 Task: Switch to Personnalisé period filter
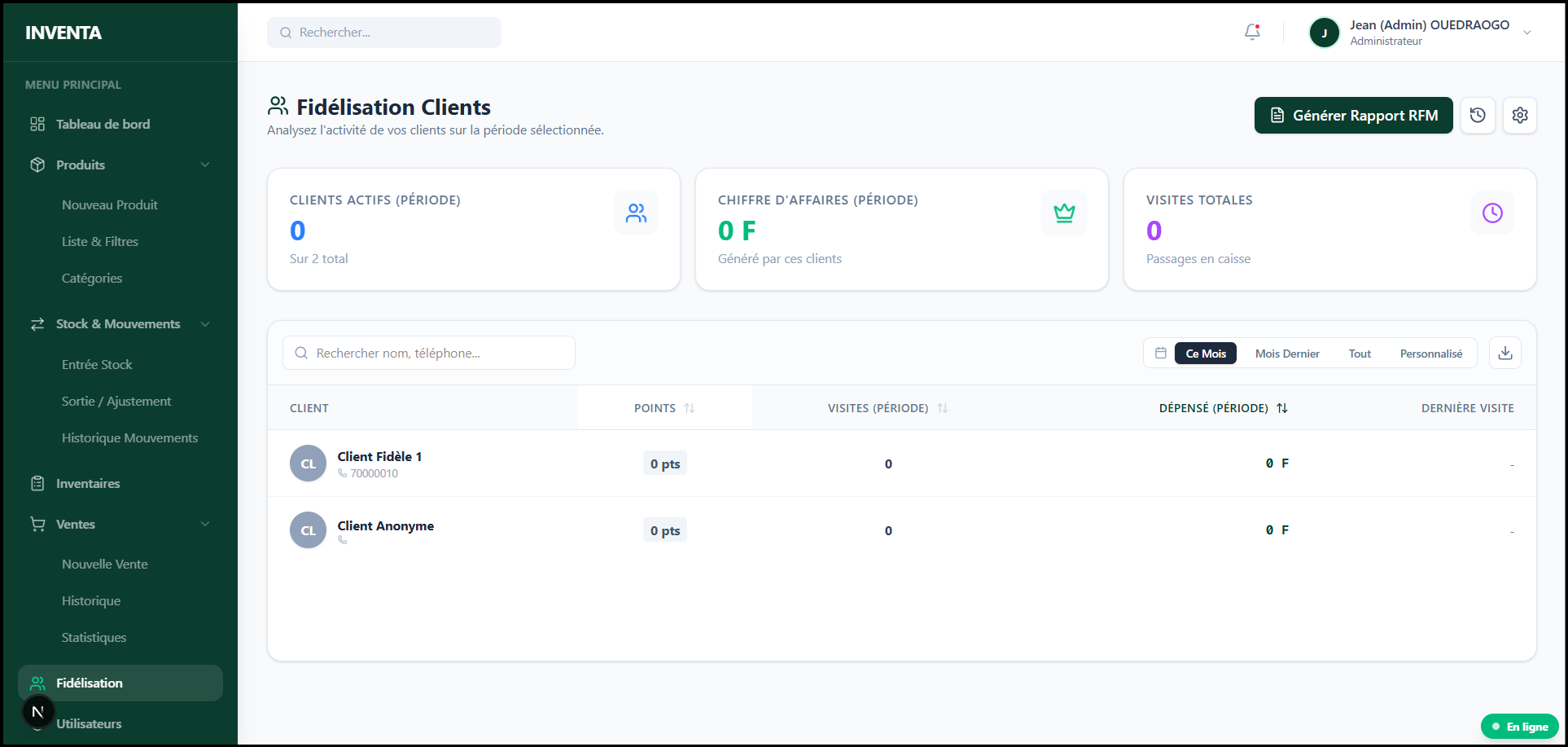(x=1430, y=354)
